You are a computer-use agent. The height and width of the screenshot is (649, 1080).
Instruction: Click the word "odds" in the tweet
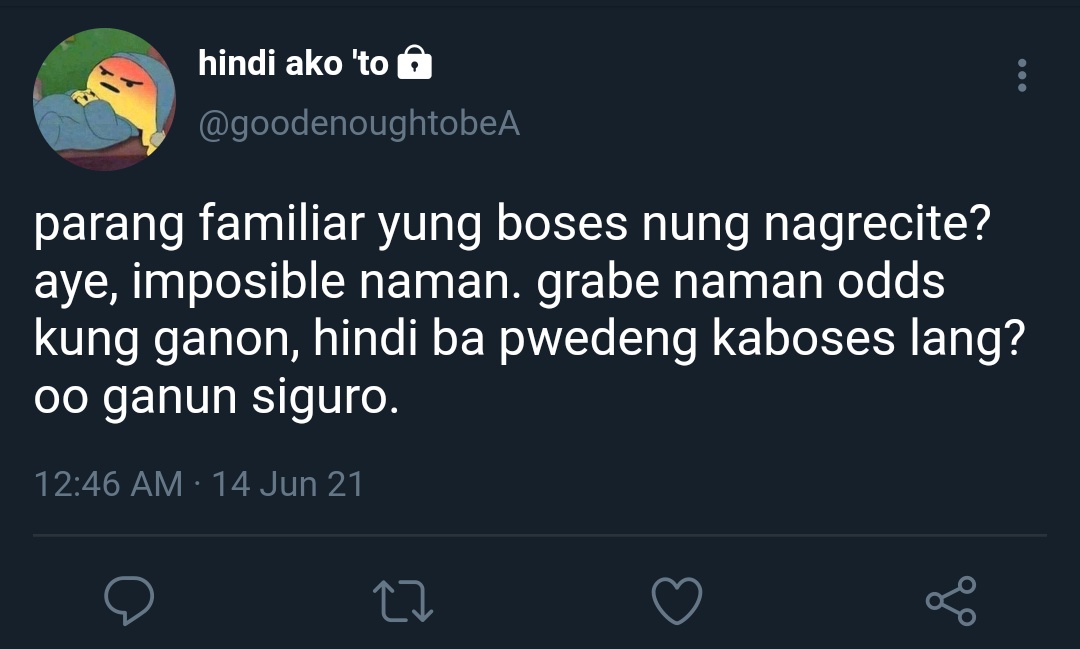click(x=891, y=281)
